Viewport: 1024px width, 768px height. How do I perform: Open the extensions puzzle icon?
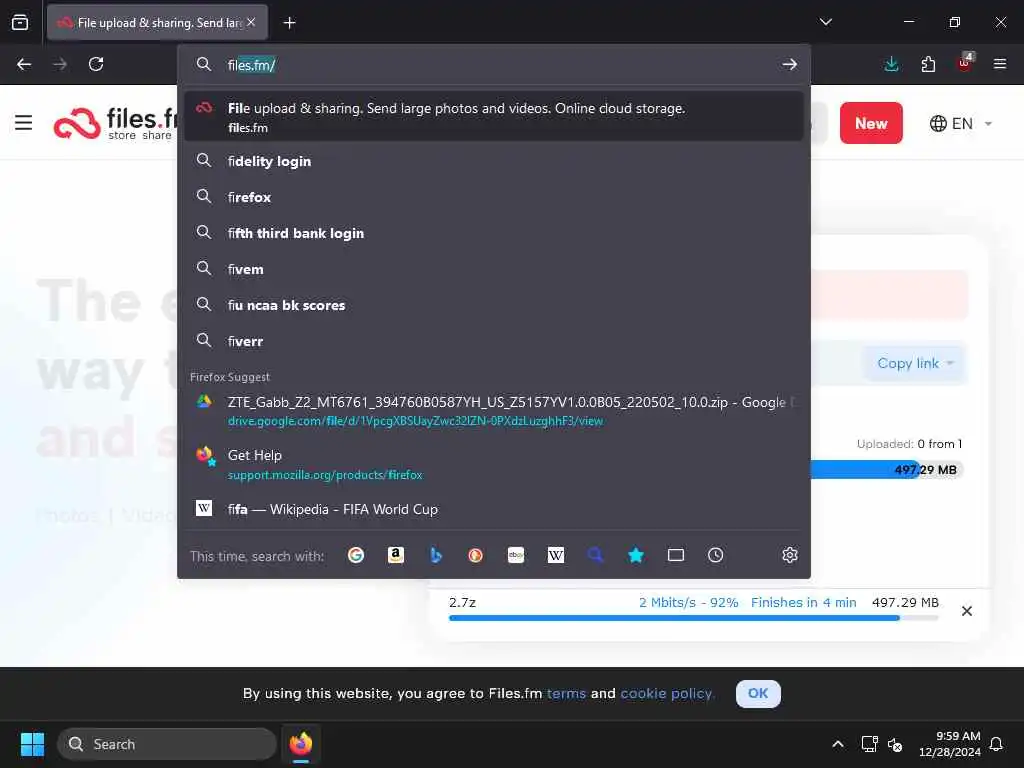click(928, 64)
